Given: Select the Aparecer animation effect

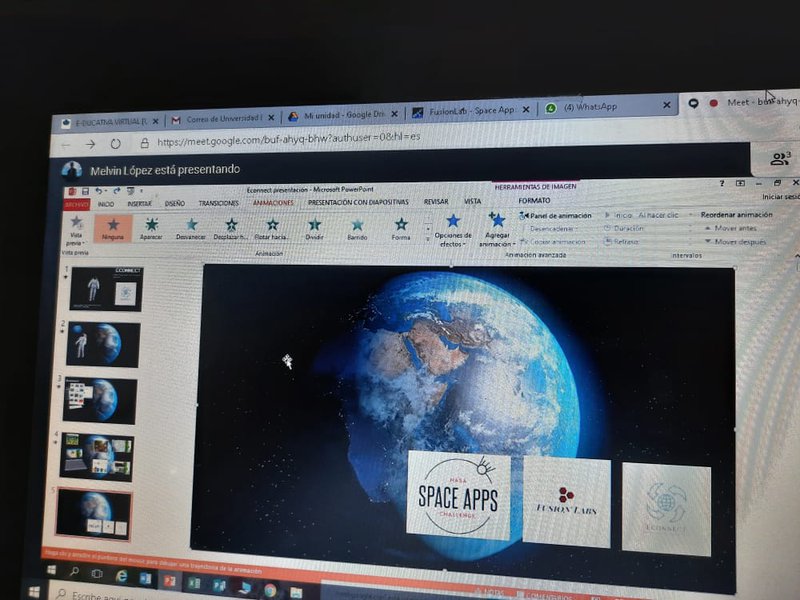Looking at the screenshot, I should coord(151,227).
